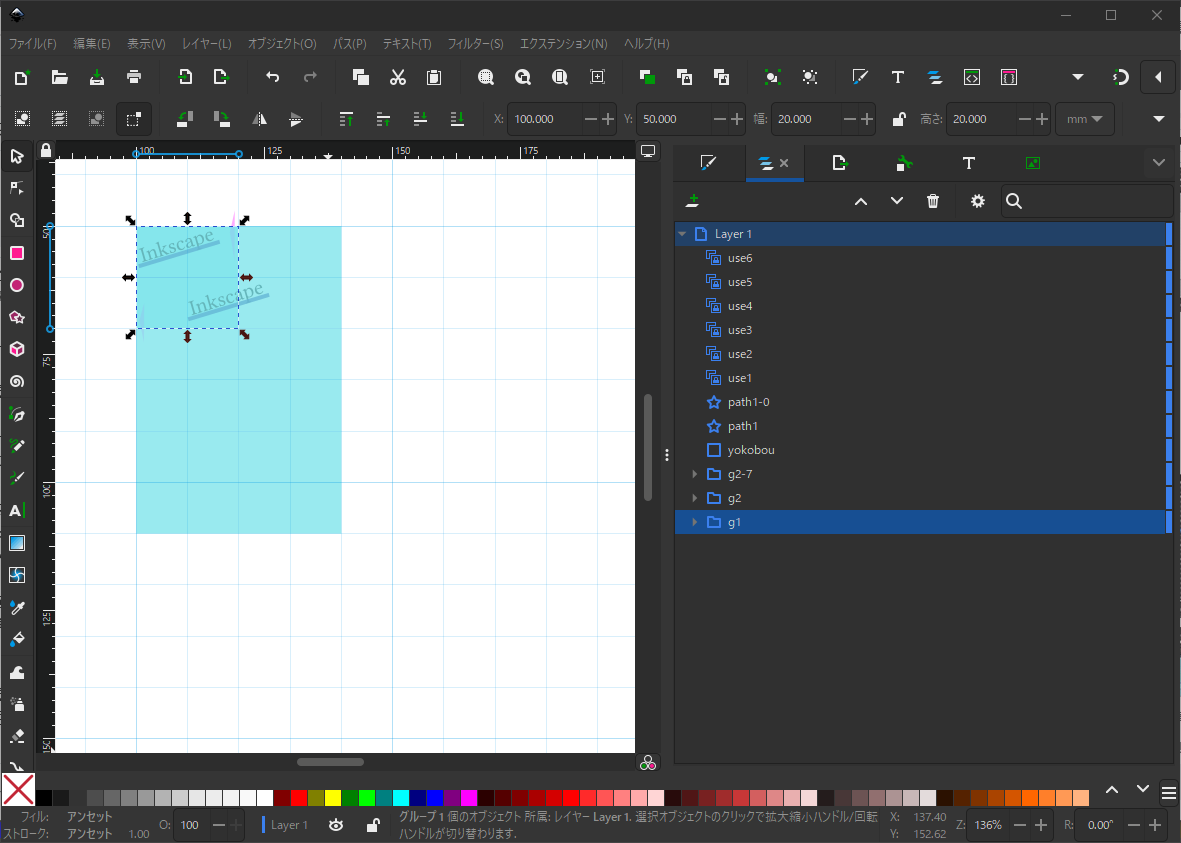Select the Ellipse tool
This screenshot has height=843, width=1181.
pyautogui.click(x=17, y=285)
